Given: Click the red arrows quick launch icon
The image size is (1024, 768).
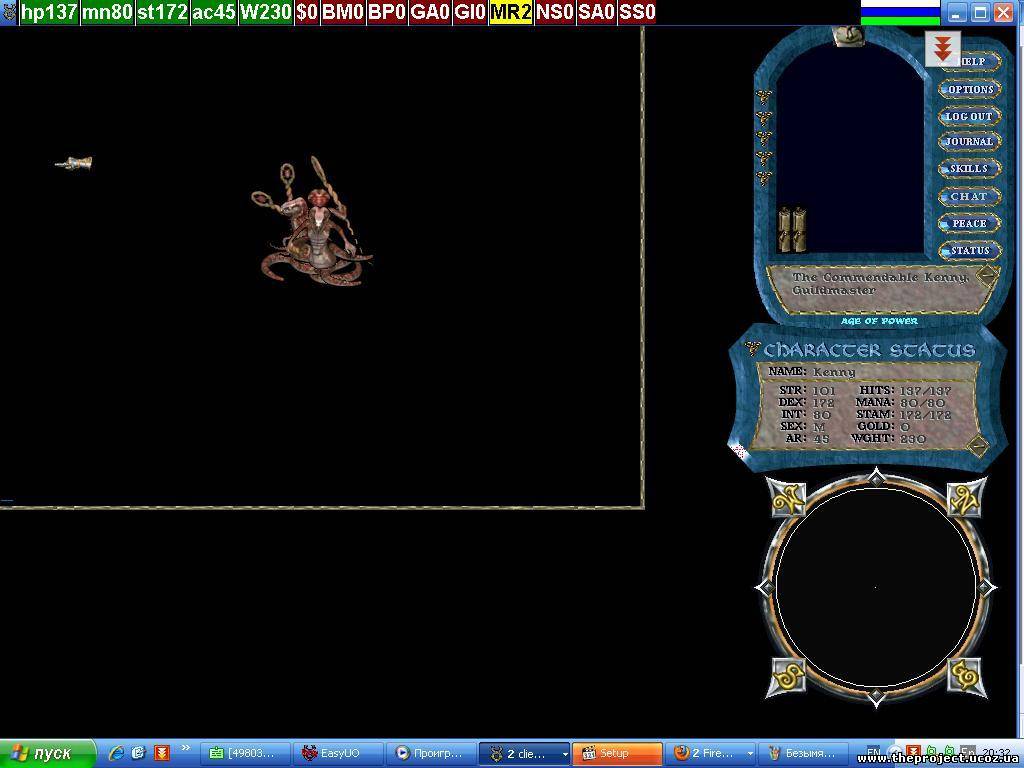Looking at the screenshot, I should pos(161,753).
